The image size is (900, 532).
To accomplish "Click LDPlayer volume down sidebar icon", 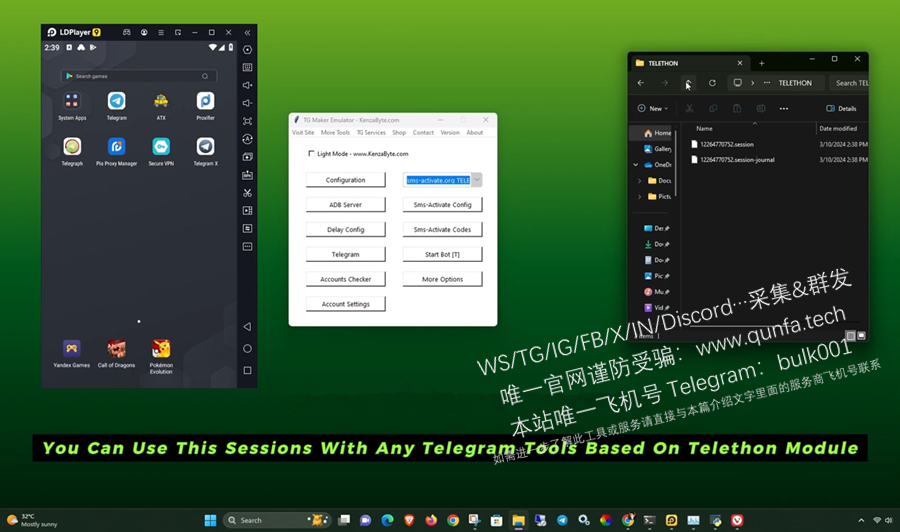I will click(247, 103).
